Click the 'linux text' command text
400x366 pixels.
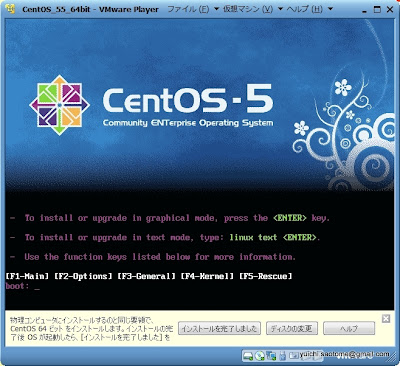click(253, 237)
